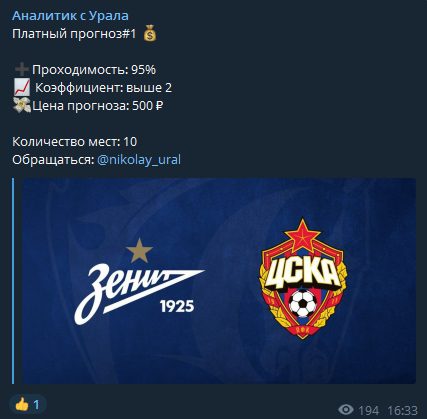The height and width of the screenshot is (419, 427).
Task: Open the Zenit vs CSKA image preview
Action: (x=219, y=281)
